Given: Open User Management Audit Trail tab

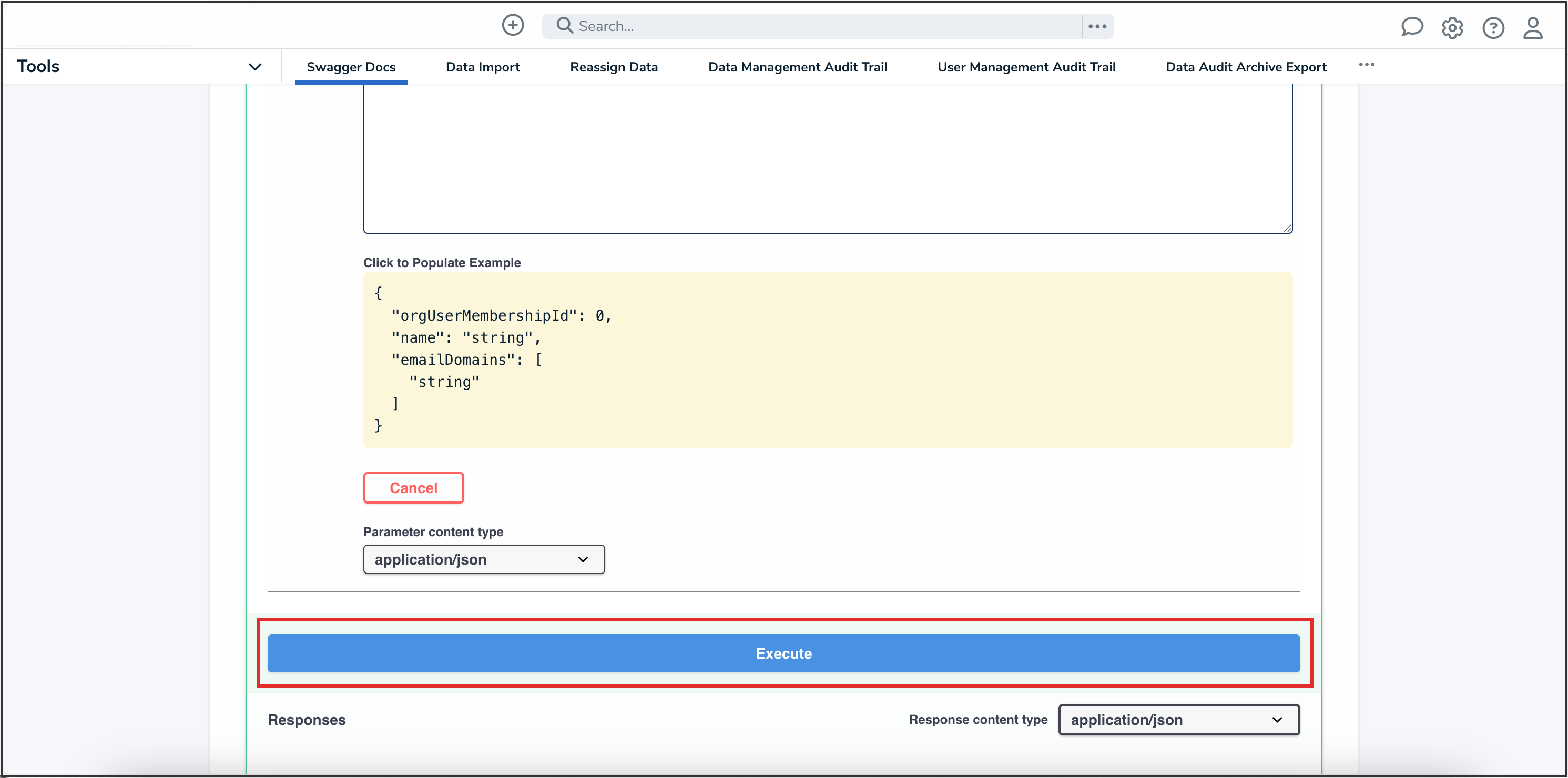Looking at the screenshot, I should 1026,67.
